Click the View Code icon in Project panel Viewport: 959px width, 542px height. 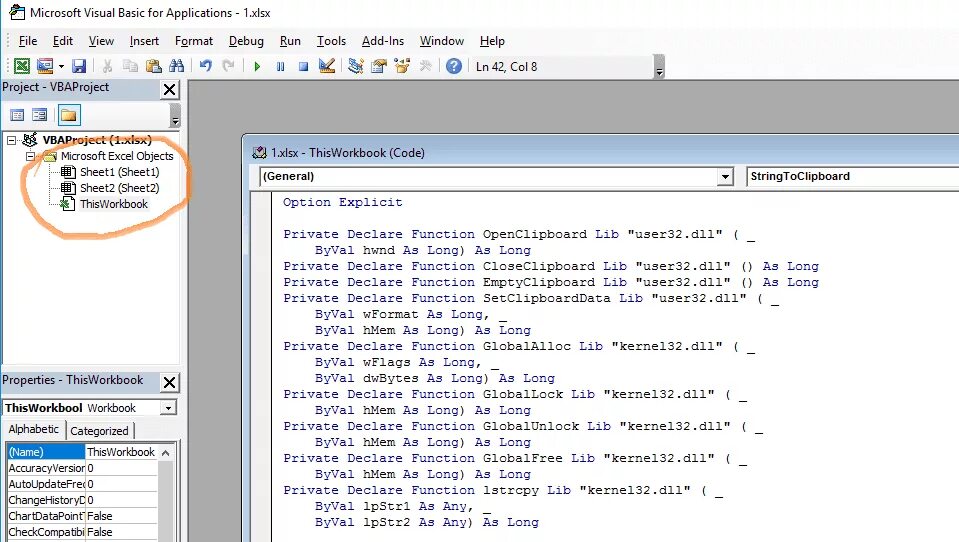pos(17,115)
